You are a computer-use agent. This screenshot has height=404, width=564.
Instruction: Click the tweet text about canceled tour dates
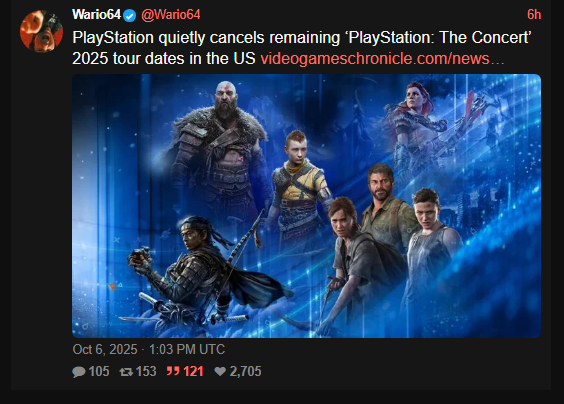(301, 48)
